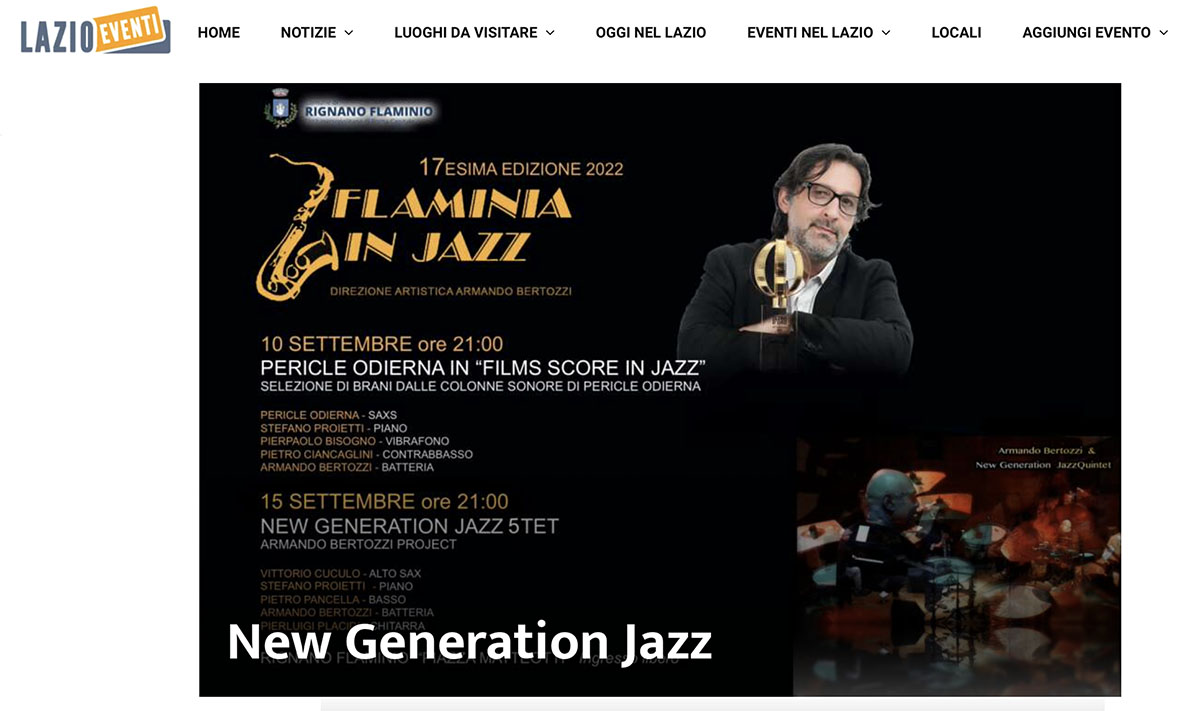Viewport: 1200px width, 711px height.
Task: Click the New Generation Jazz headline
Action: 469,641
